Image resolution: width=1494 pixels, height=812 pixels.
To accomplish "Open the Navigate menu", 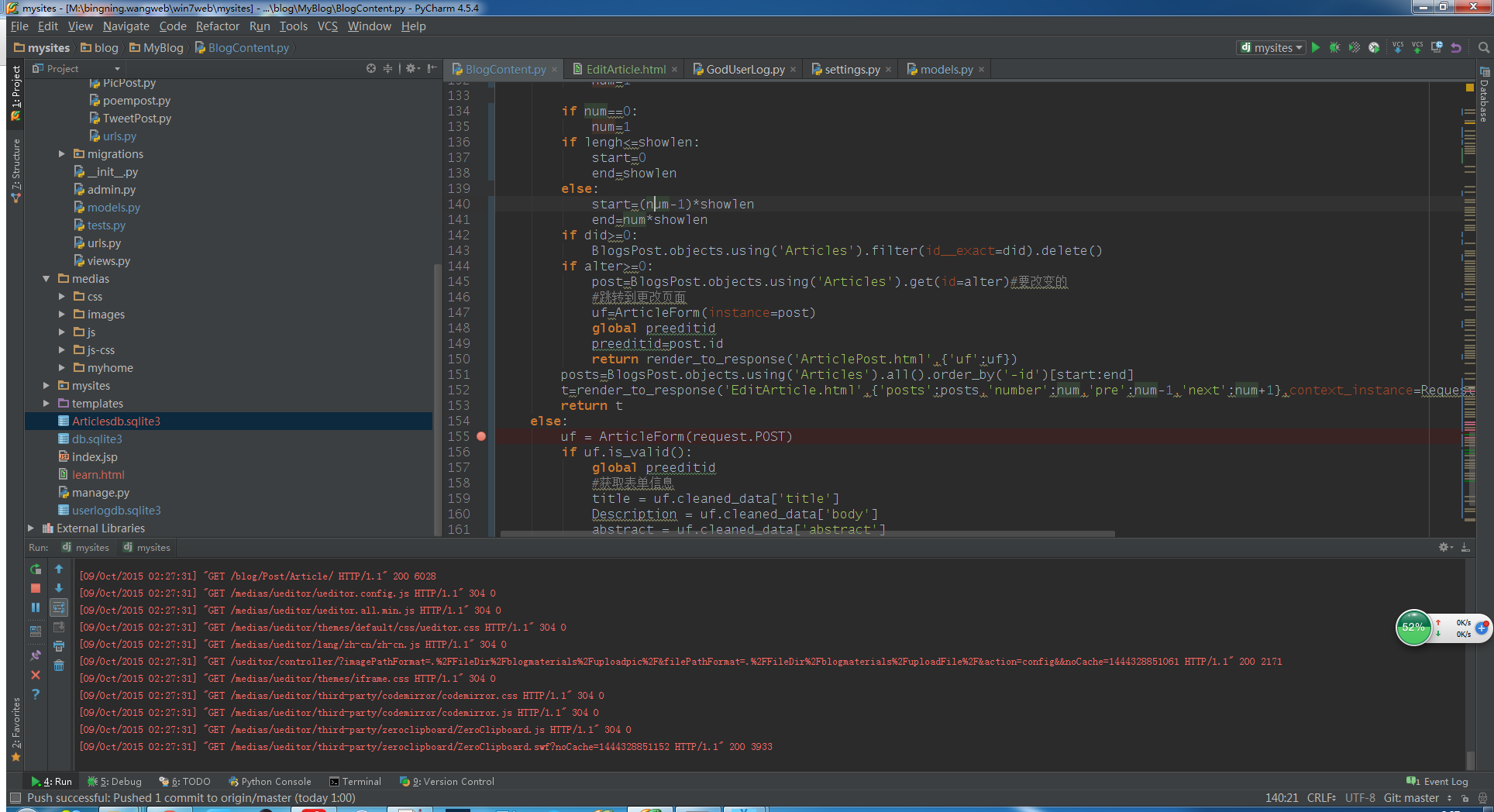I will pyautogui.click(x=126, y=26).
